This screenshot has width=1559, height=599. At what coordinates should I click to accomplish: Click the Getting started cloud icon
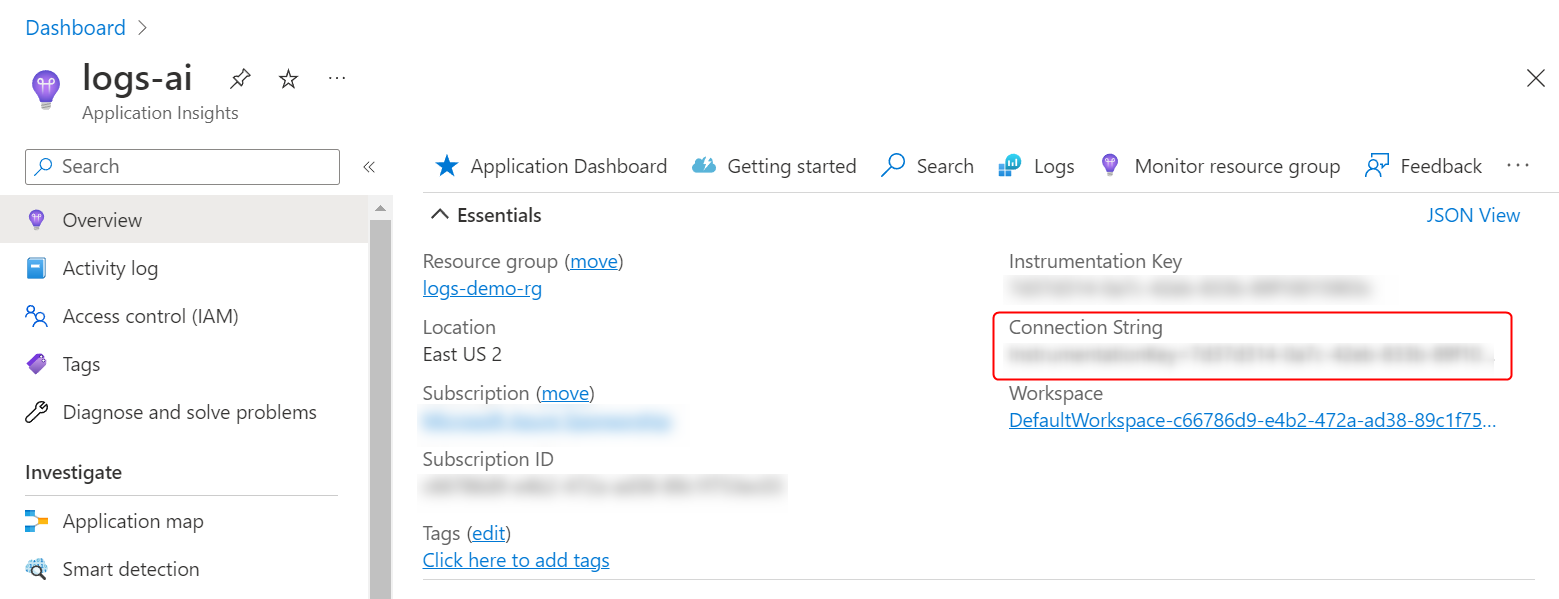point(704,166)
